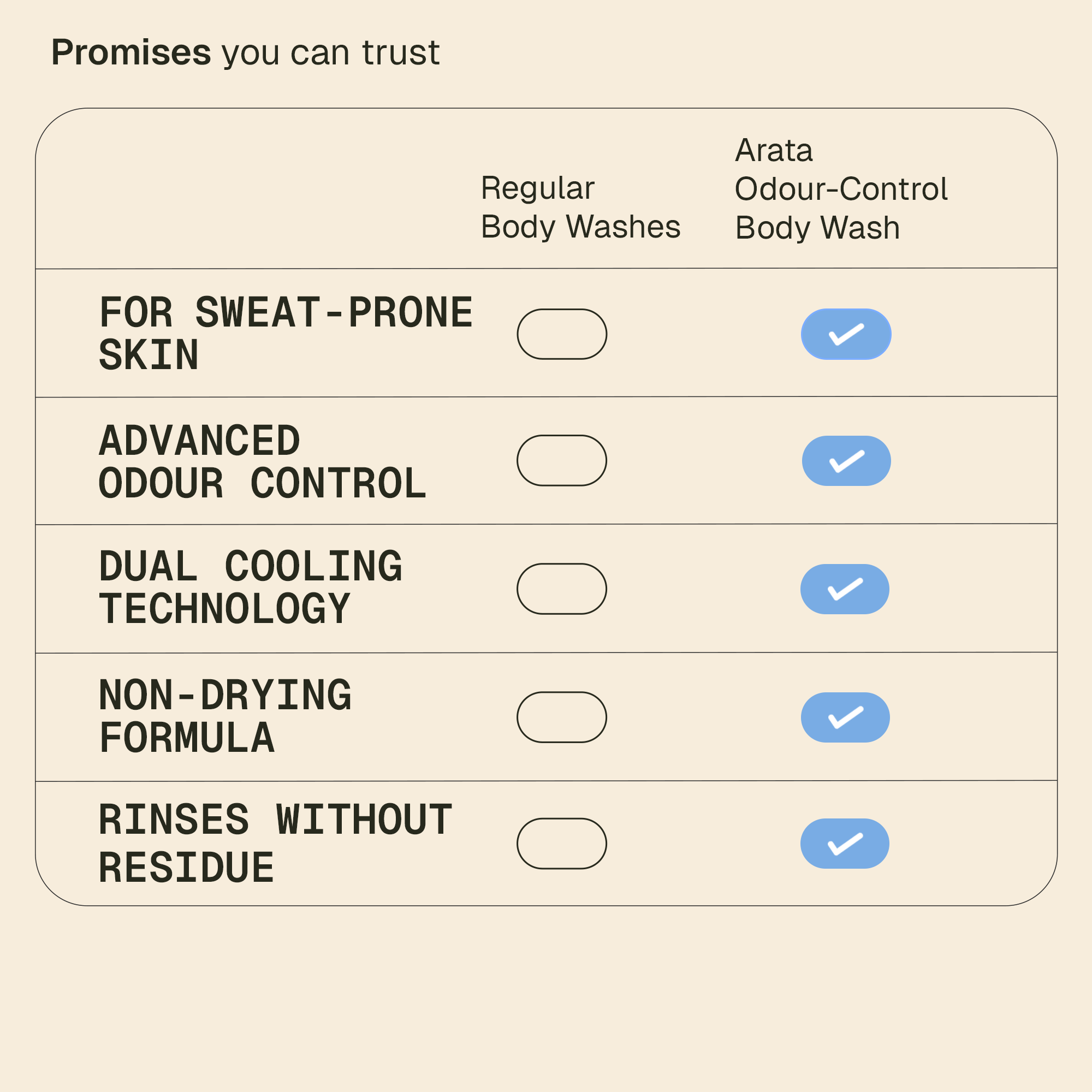The image size is (1092, 1092).
Task: Click the Odour-Control header line
Action: click(841, 189)
